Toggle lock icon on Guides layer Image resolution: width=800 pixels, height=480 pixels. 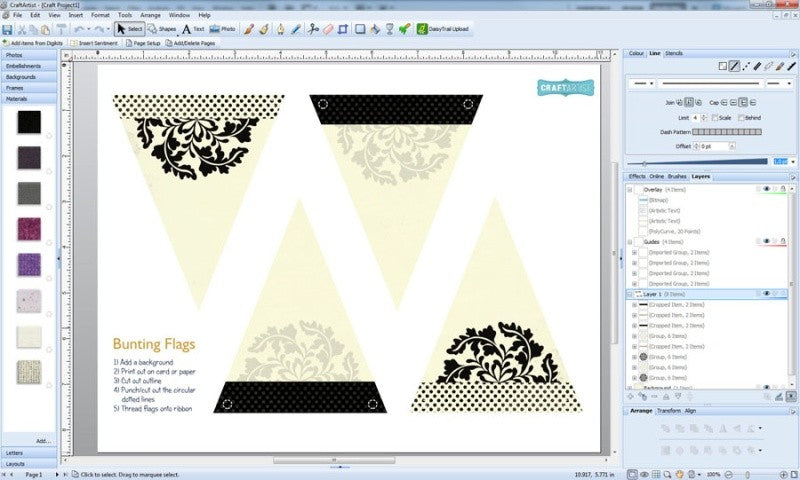pyautogui.click(x=783, y=242)
